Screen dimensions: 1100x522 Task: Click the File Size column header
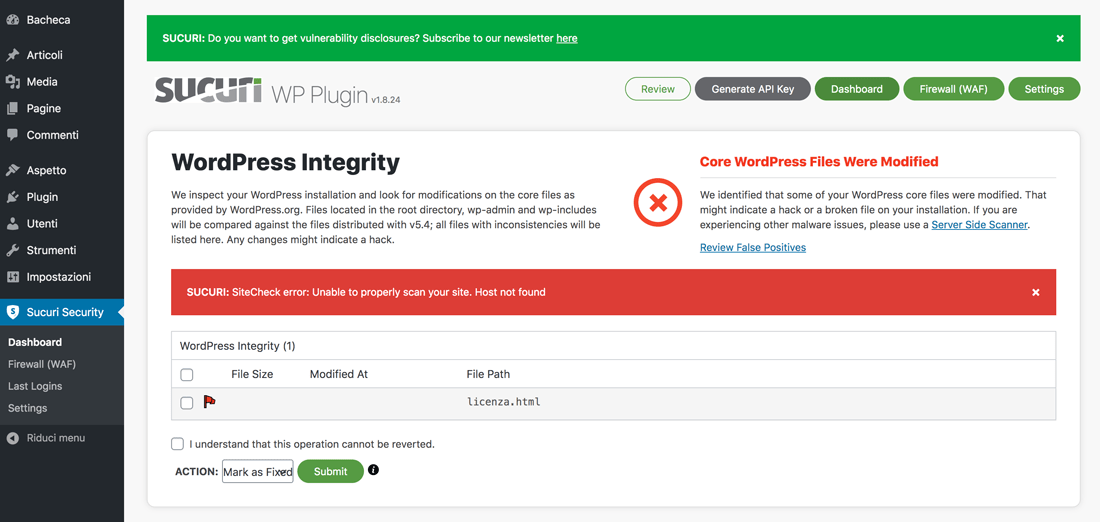tap(252, 374)
